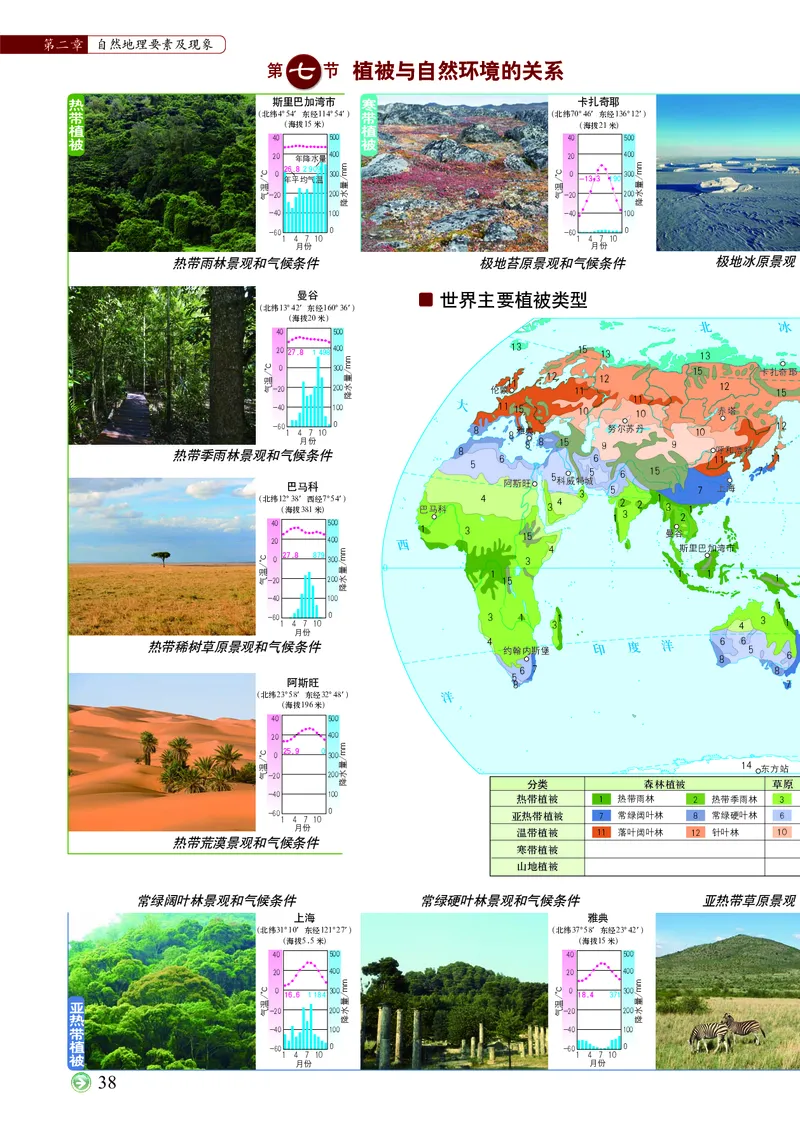Viewport: 800px width, 1138px height.
Task: Click the red square bullet before 世界主要植被类型
Action: (x=426, y=299)
